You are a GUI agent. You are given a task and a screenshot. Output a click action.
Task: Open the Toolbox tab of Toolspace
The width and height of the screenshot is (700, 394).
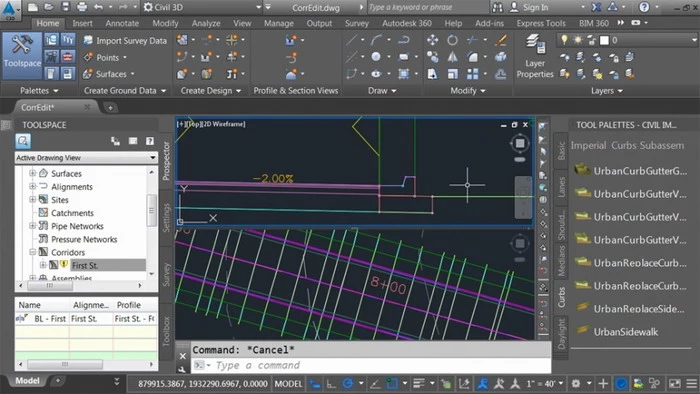click(166, 331)
